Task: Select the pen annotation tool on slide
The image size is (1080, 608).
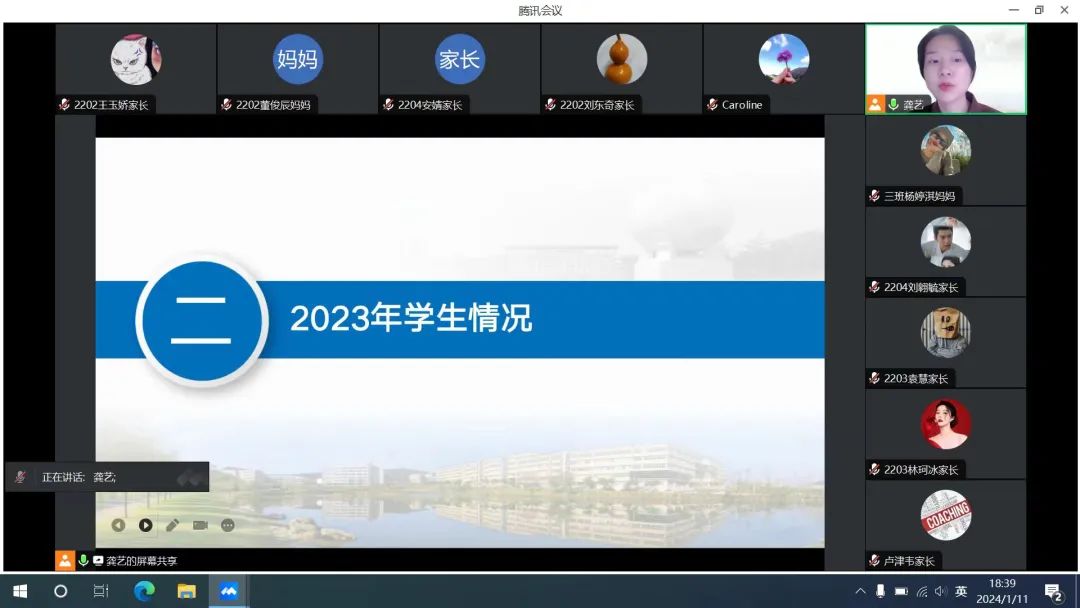Action: pos(172,525)
